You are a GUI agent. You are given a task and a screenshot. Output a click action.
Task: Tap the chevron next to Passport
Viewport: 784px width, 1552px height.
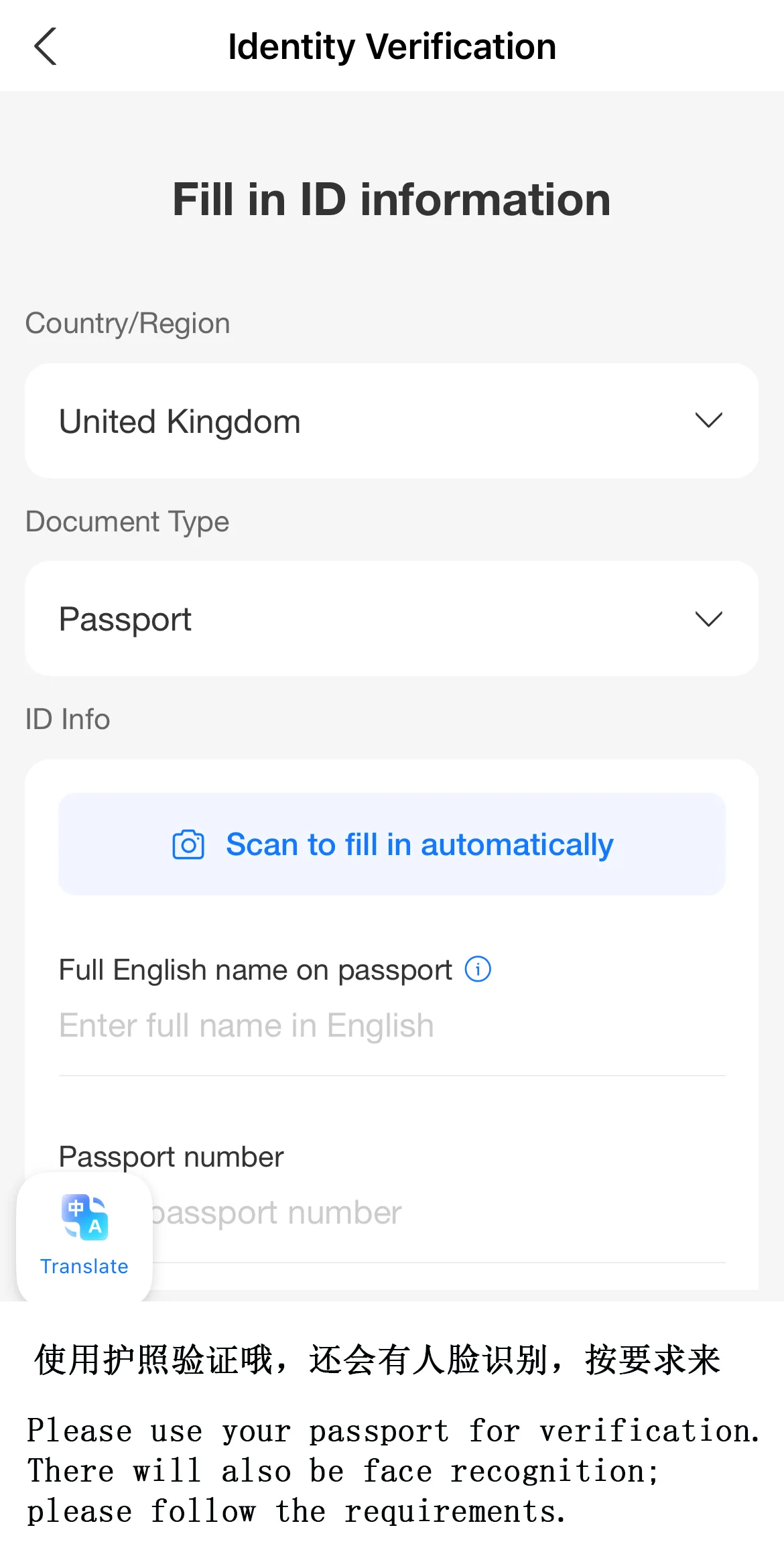pos(708,618)
